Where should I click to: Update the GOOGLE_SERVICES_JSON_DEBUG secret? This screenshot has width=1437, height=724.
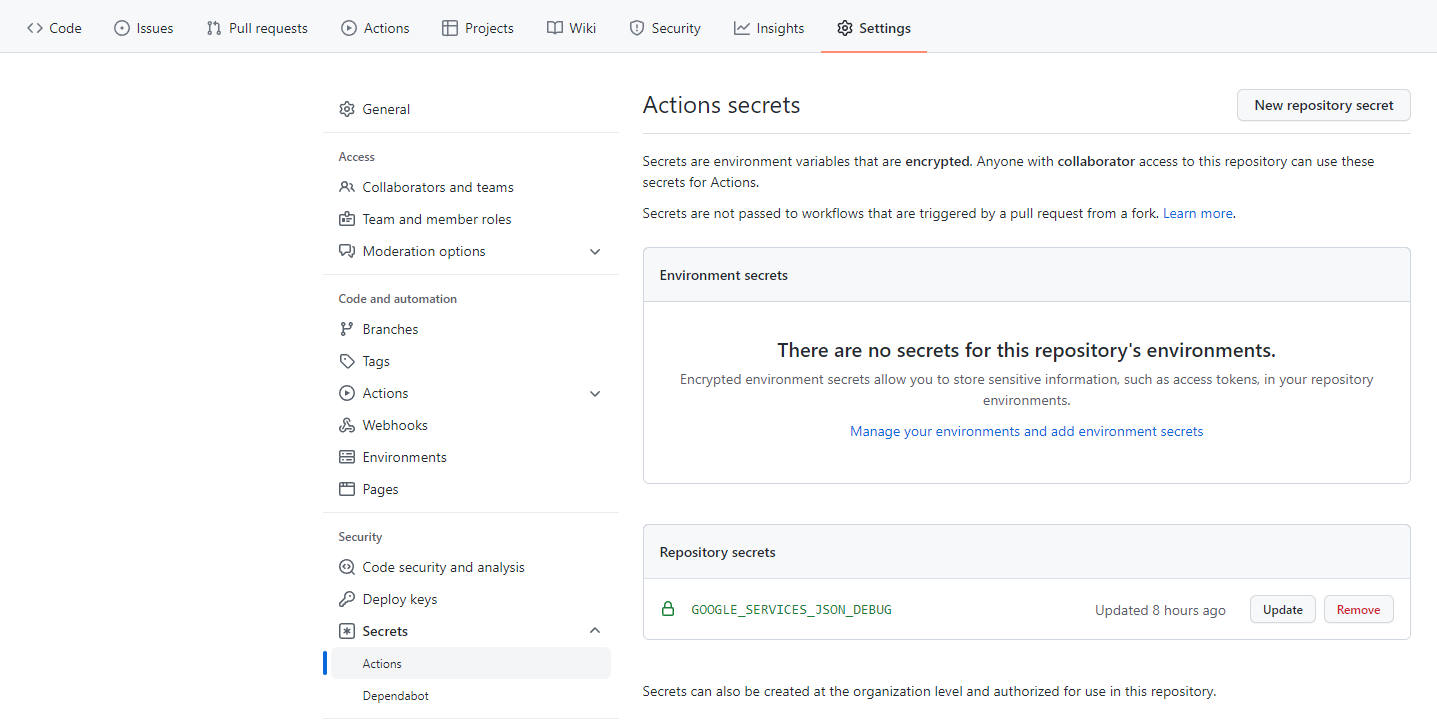click(1282, 609)
